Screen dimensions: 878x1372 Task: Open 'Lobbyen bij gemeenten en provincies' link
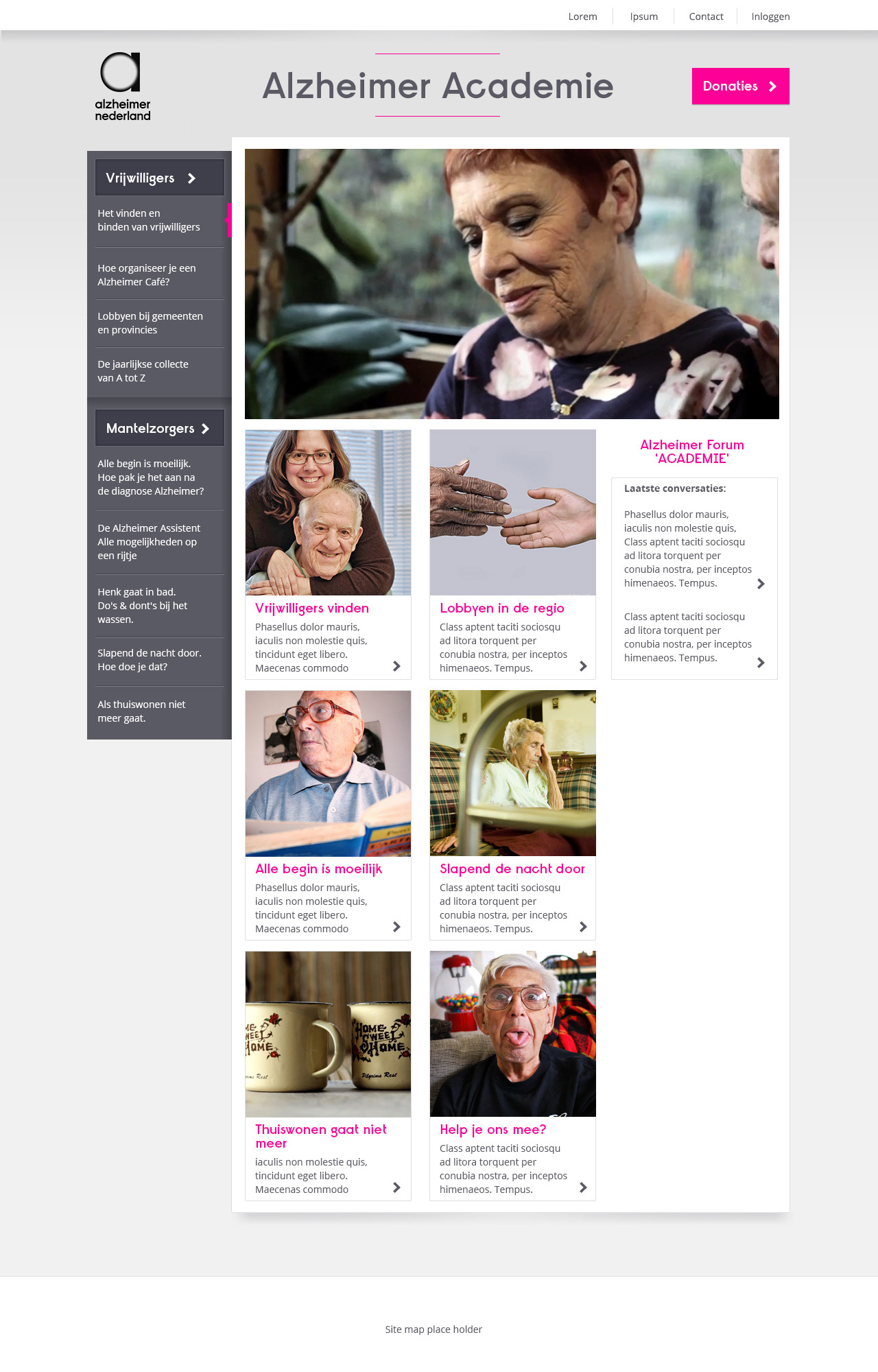point(150,323)
